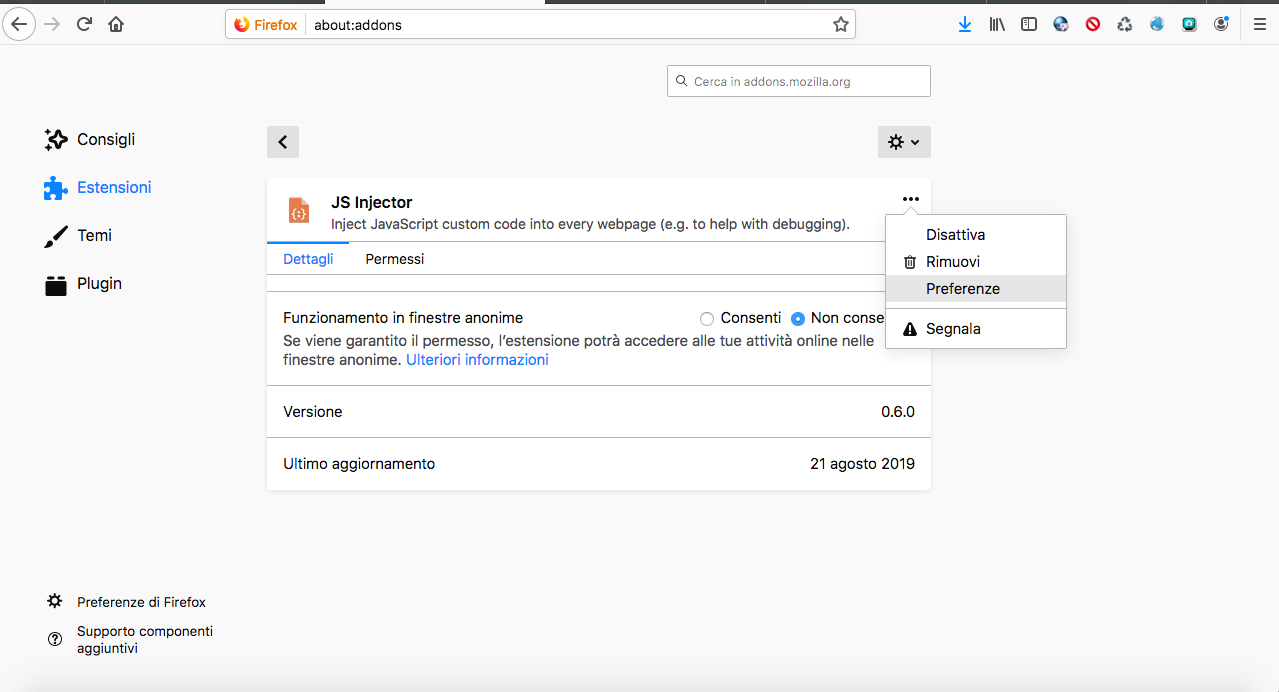Open the Firefox account avatar icon
This screenshot has height=692, width=1279.
[x=1221, y=24]
